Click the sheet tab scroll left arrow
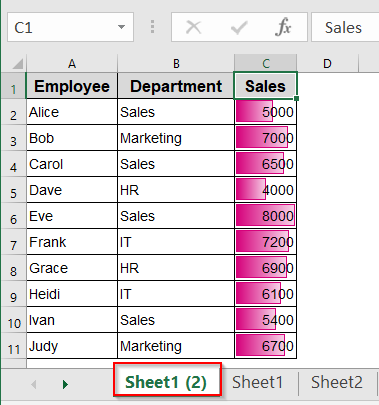379x405 pixels. (34, 384)
